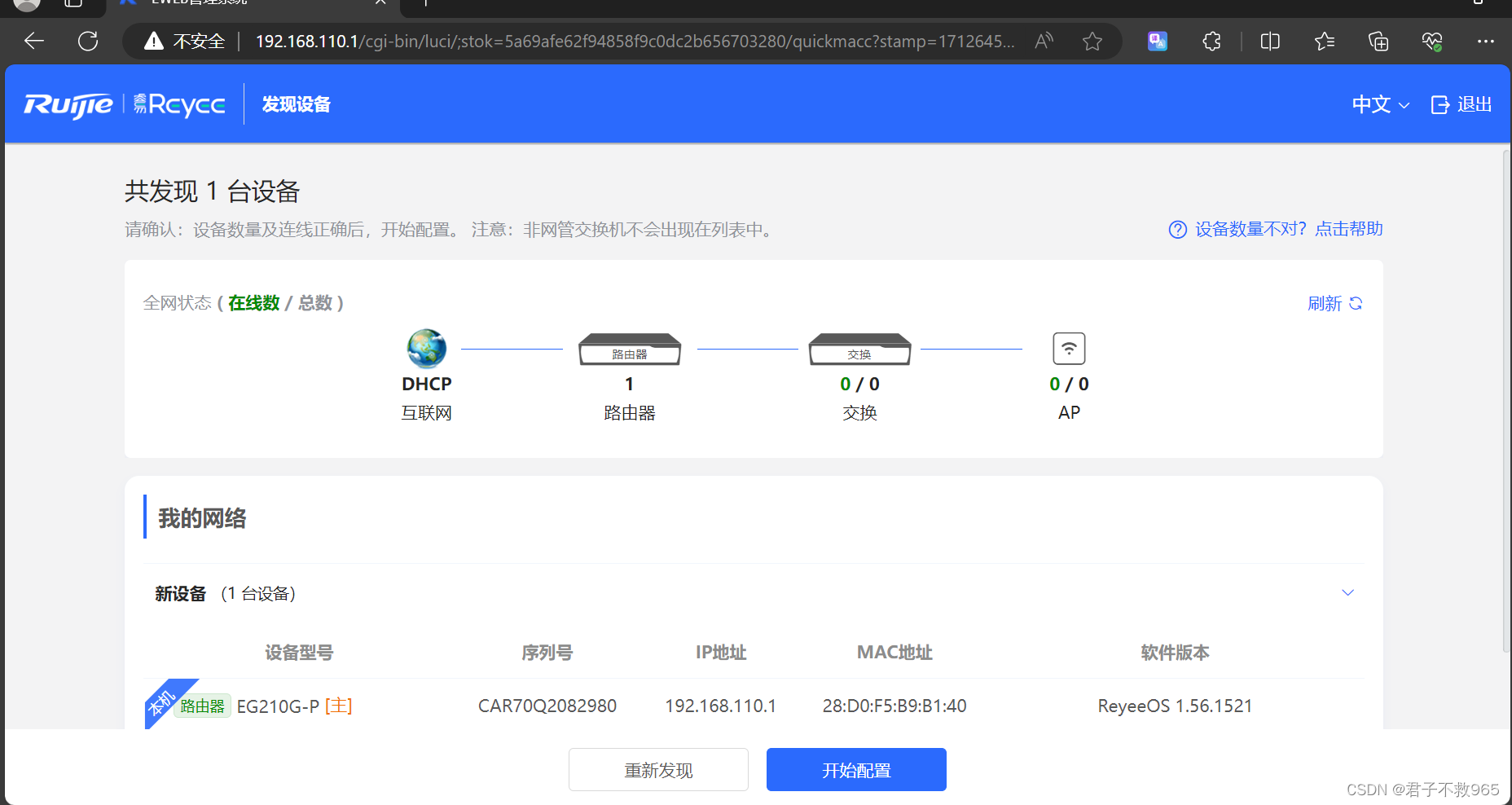
Task: Click the AP wireless icon in topology
Action: 1068,348
